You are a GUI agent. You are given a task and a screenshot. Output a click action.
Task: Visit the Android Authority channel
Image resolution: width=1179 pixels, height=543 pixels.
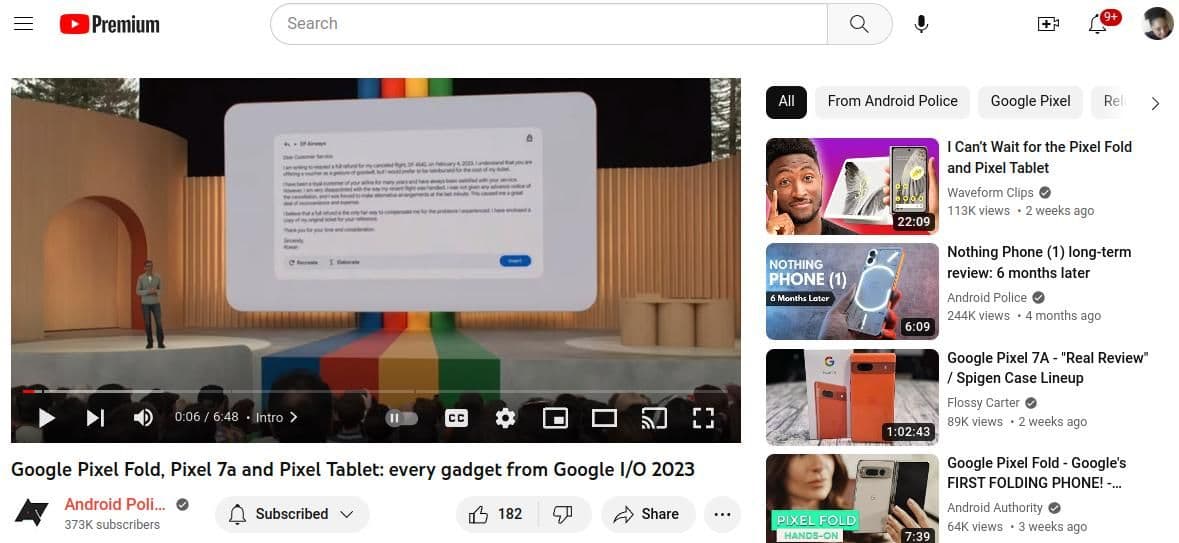995,508
